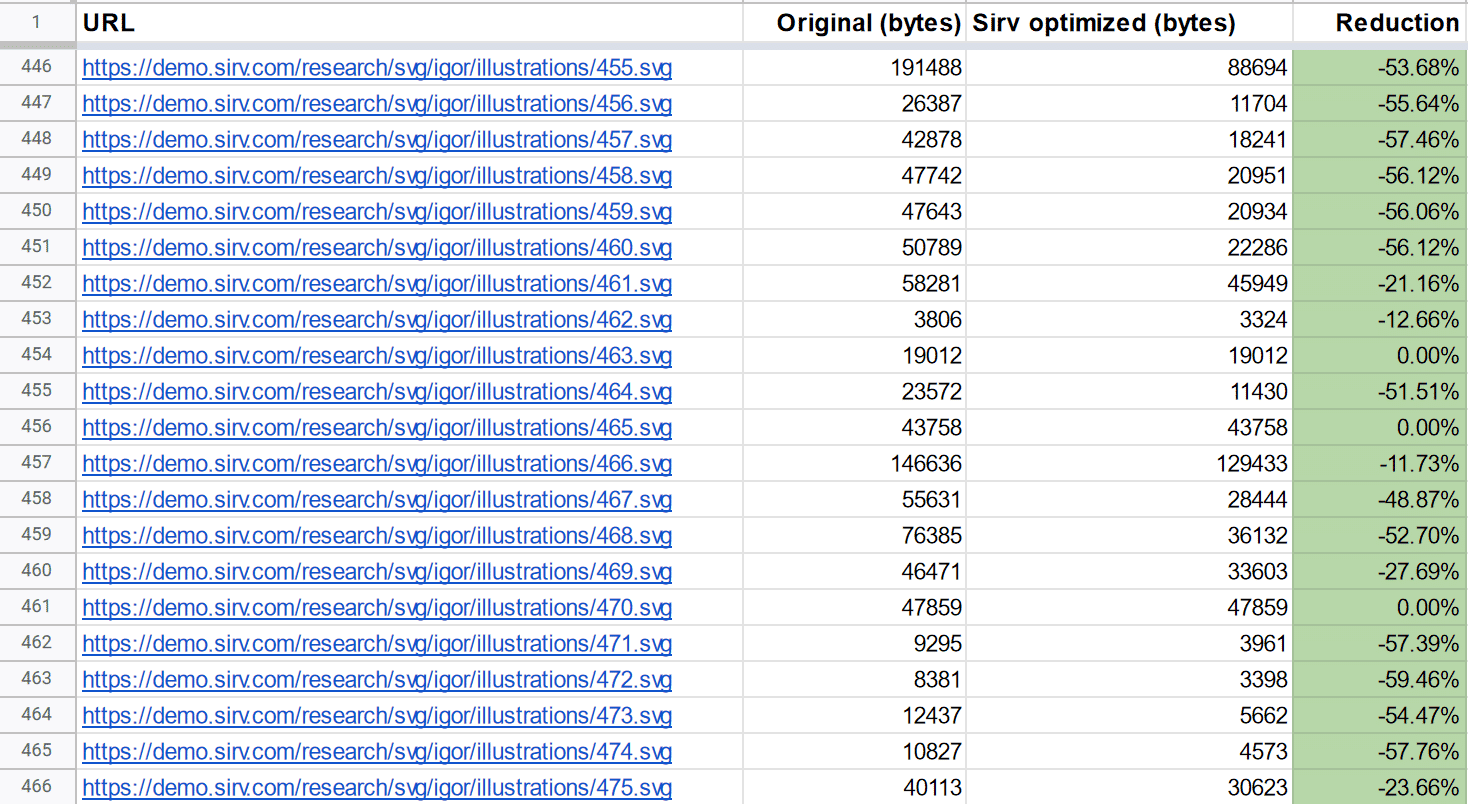Select optimized size cell 30623

1129,788
